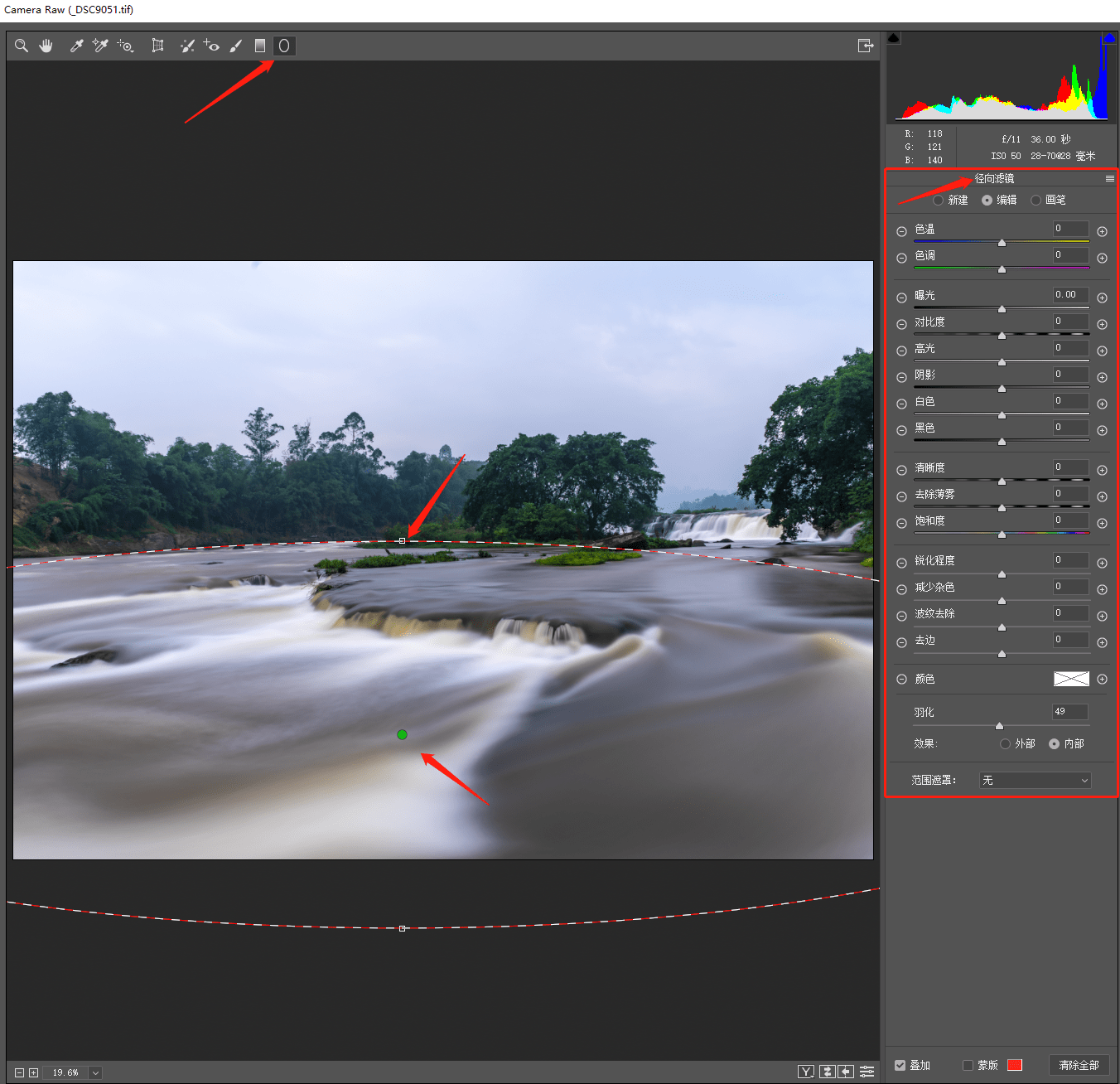Click the 曝光 value input field
Viewport: 1120px width, 1084px height.
coord(1070,295)
